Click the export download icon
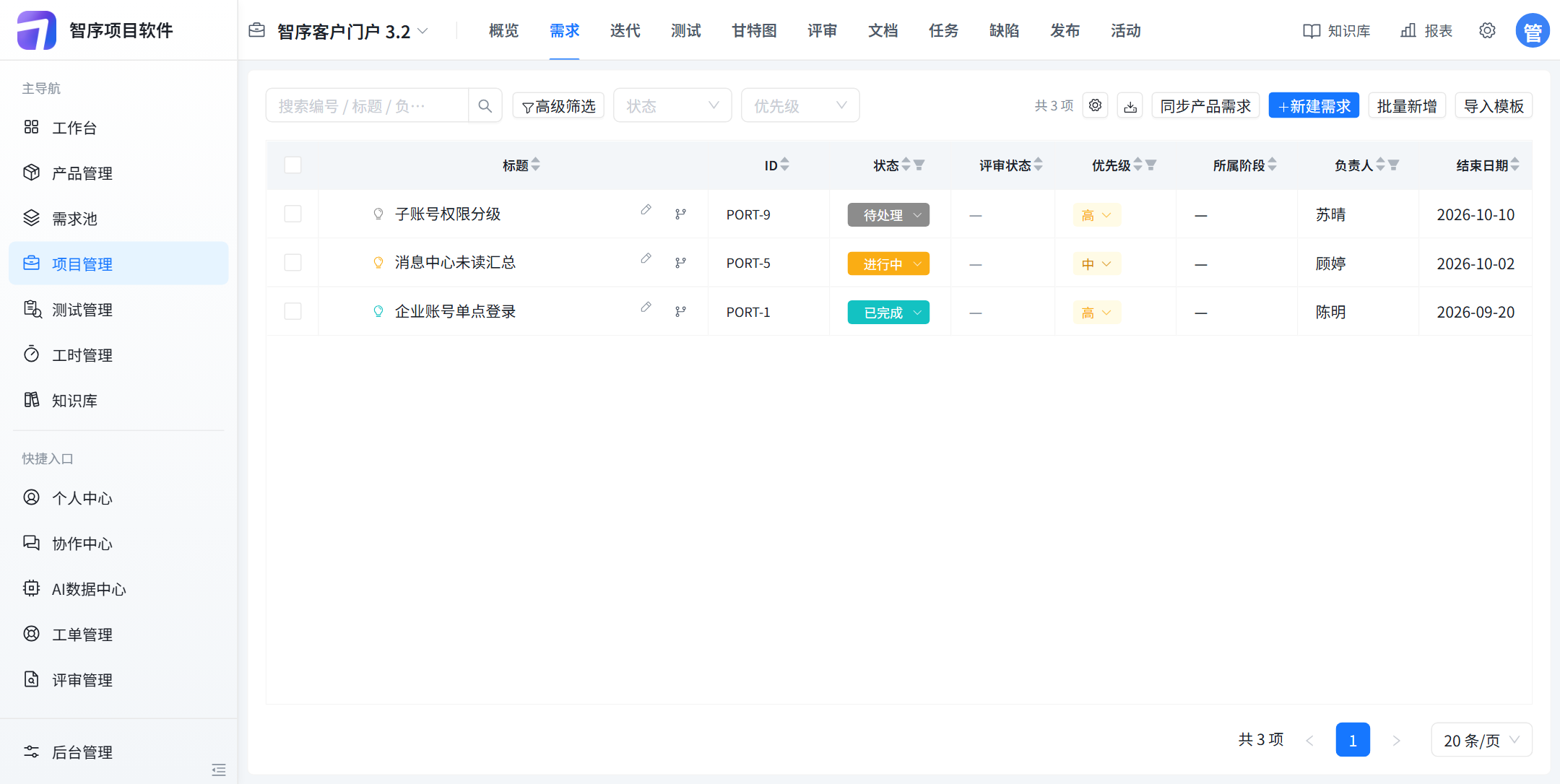This screenshot has height=784, width=1560. tap(1130, 106)
